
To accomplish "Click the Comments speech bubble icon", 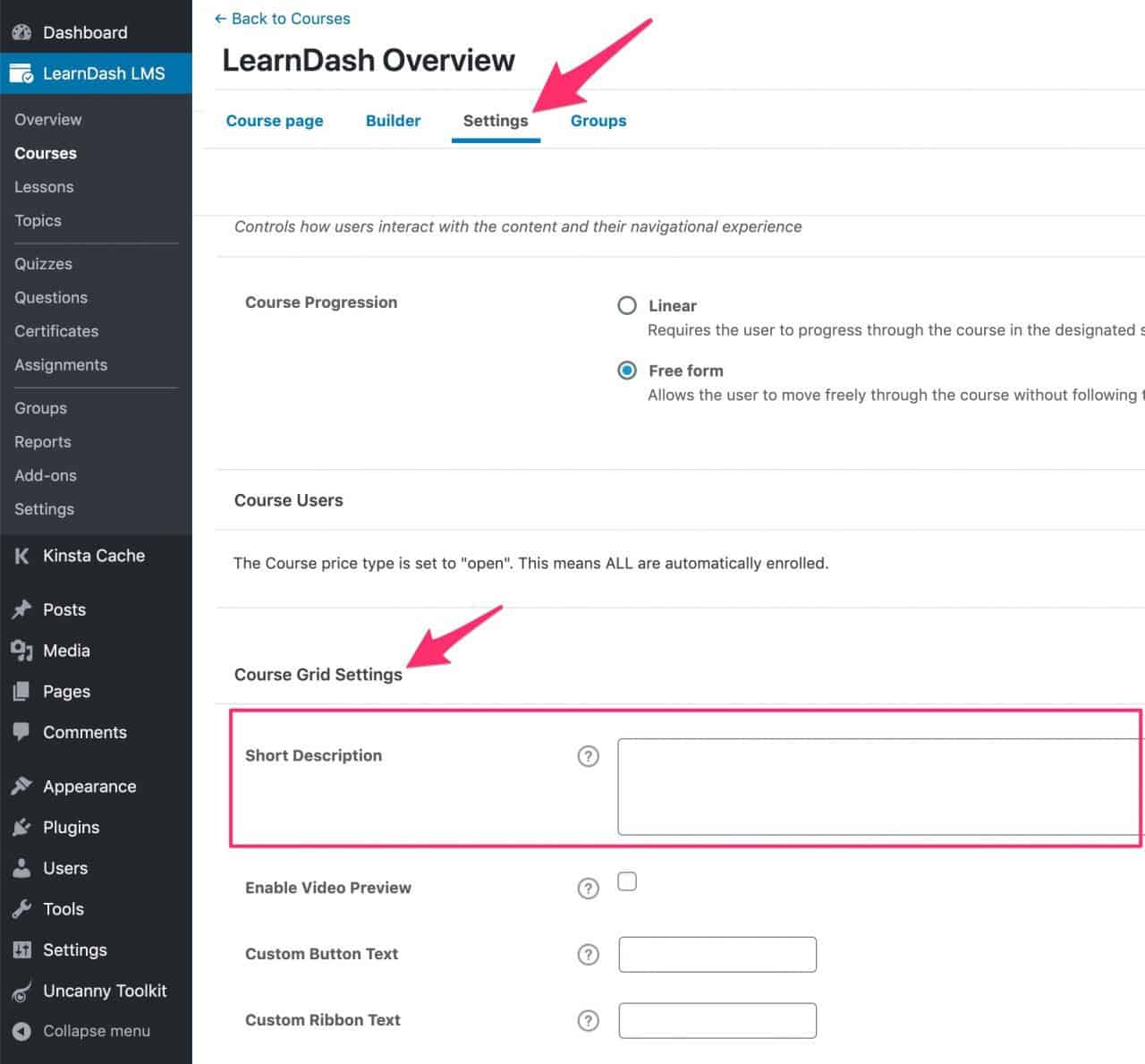I will tap(22, 732).
